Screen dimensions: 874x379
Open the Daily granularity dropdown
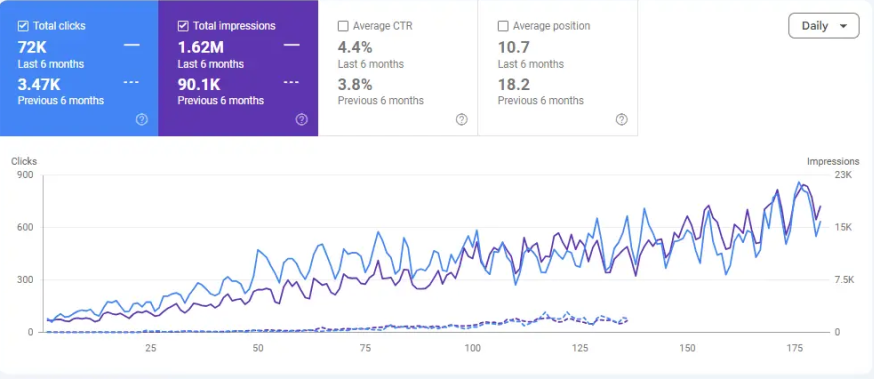(x=824, y=26)
